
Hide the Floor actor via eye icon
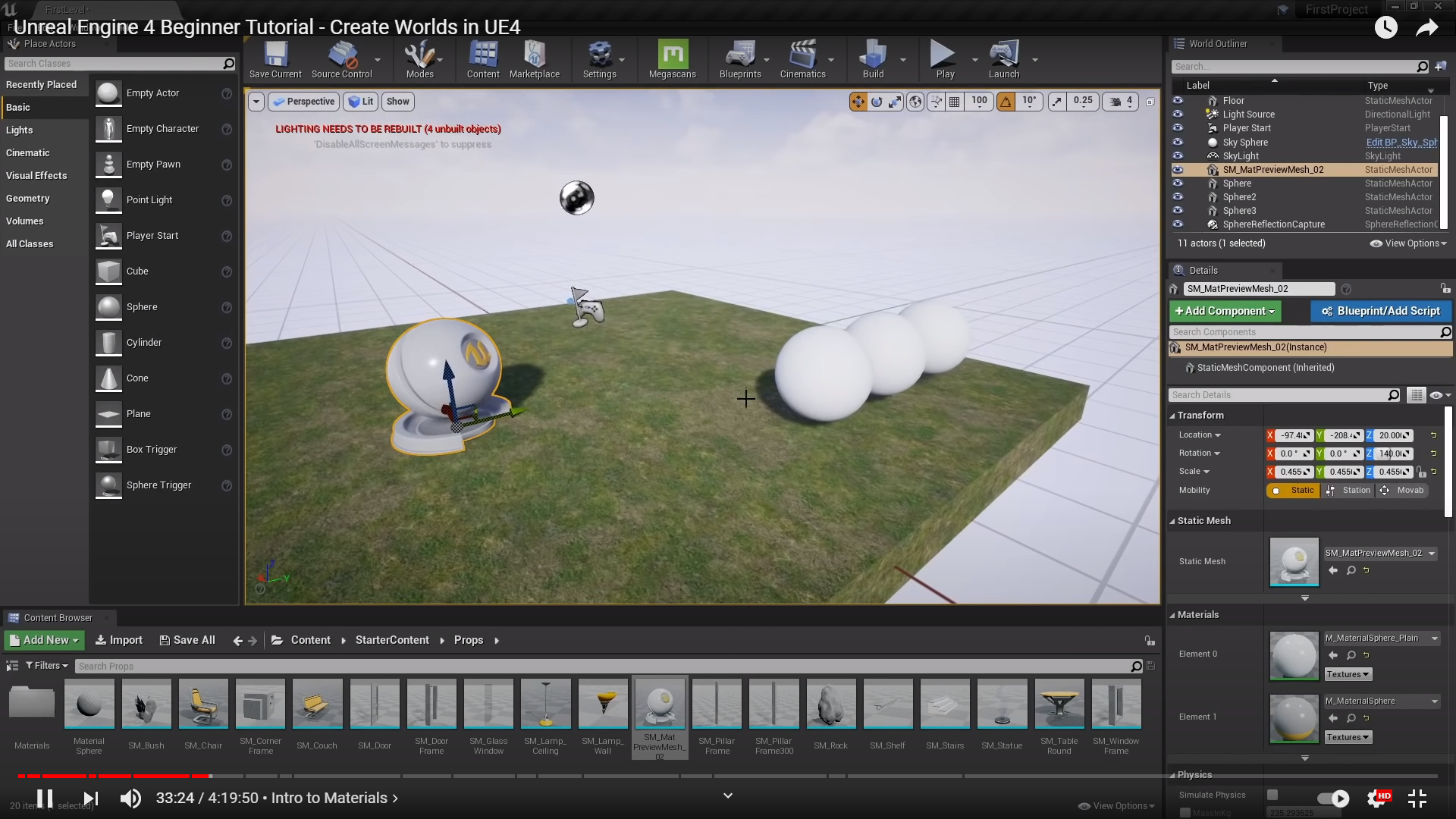point(1178,101)
